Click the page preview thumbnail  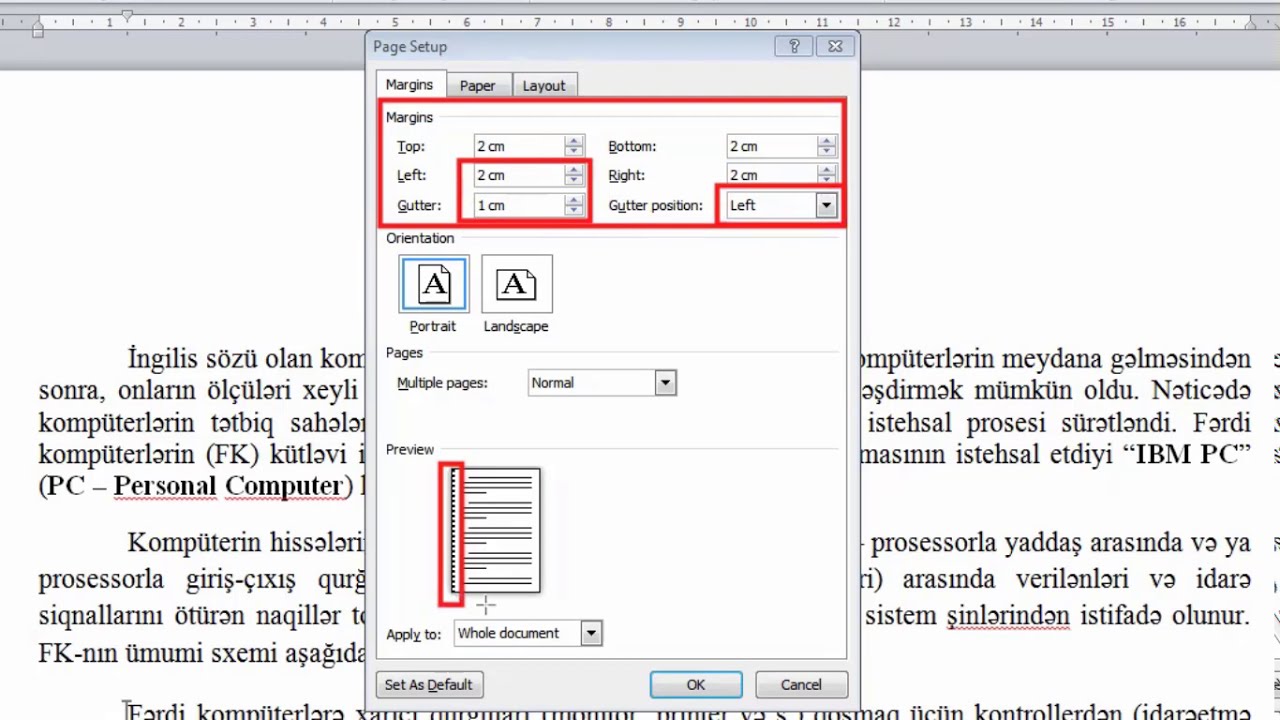496,531
